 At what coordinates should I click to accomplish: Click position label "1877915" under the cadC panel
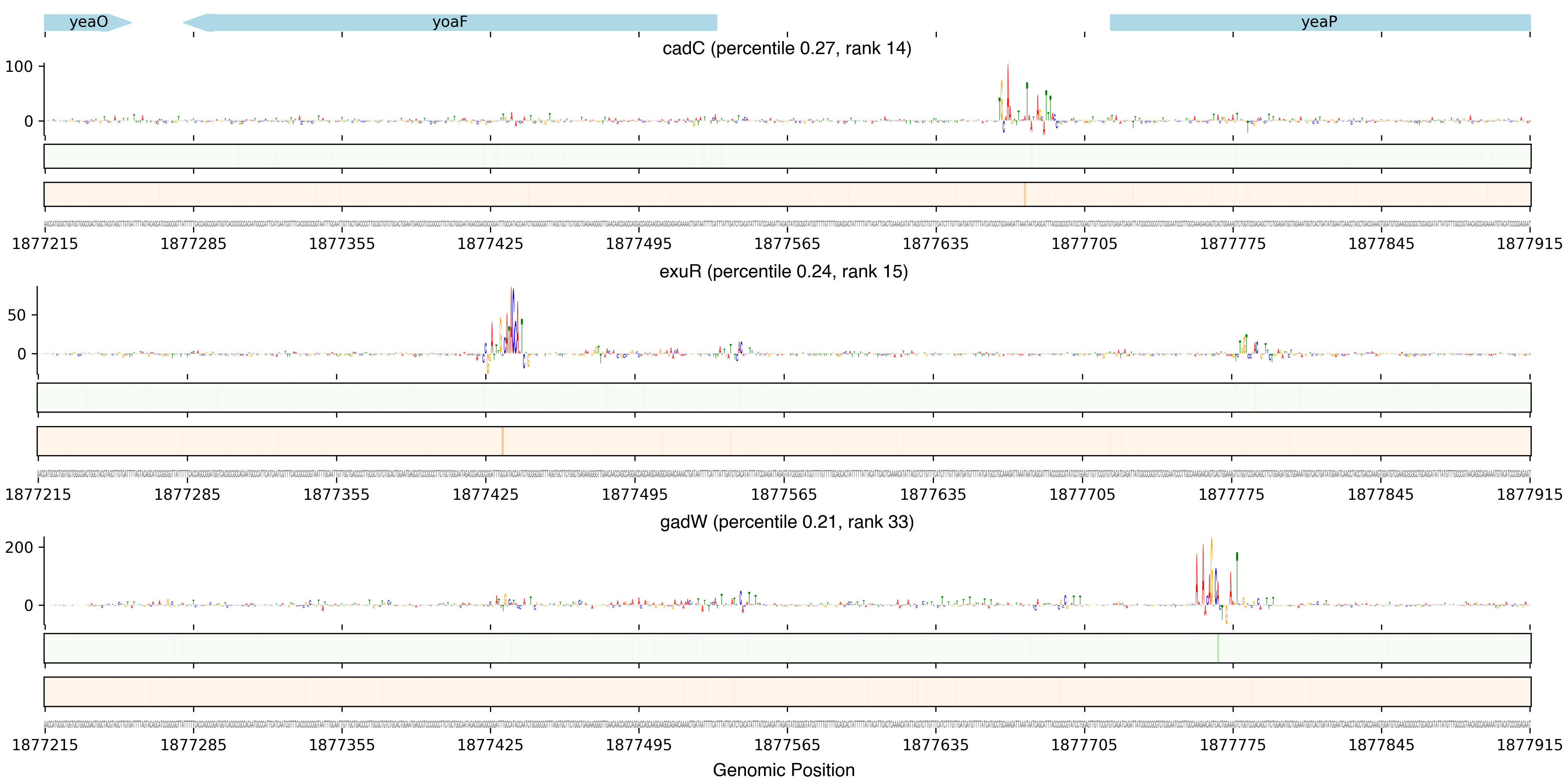1530,244
